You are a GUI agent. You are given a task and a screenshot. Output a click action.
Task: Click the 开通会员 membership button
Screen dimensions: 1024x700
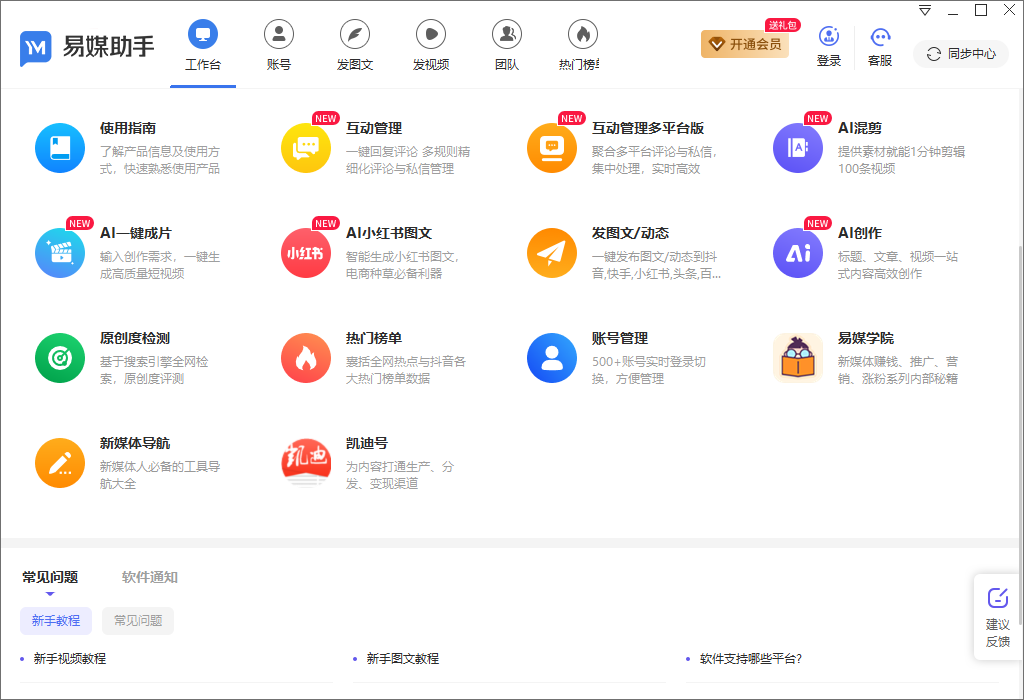(744, 44)
